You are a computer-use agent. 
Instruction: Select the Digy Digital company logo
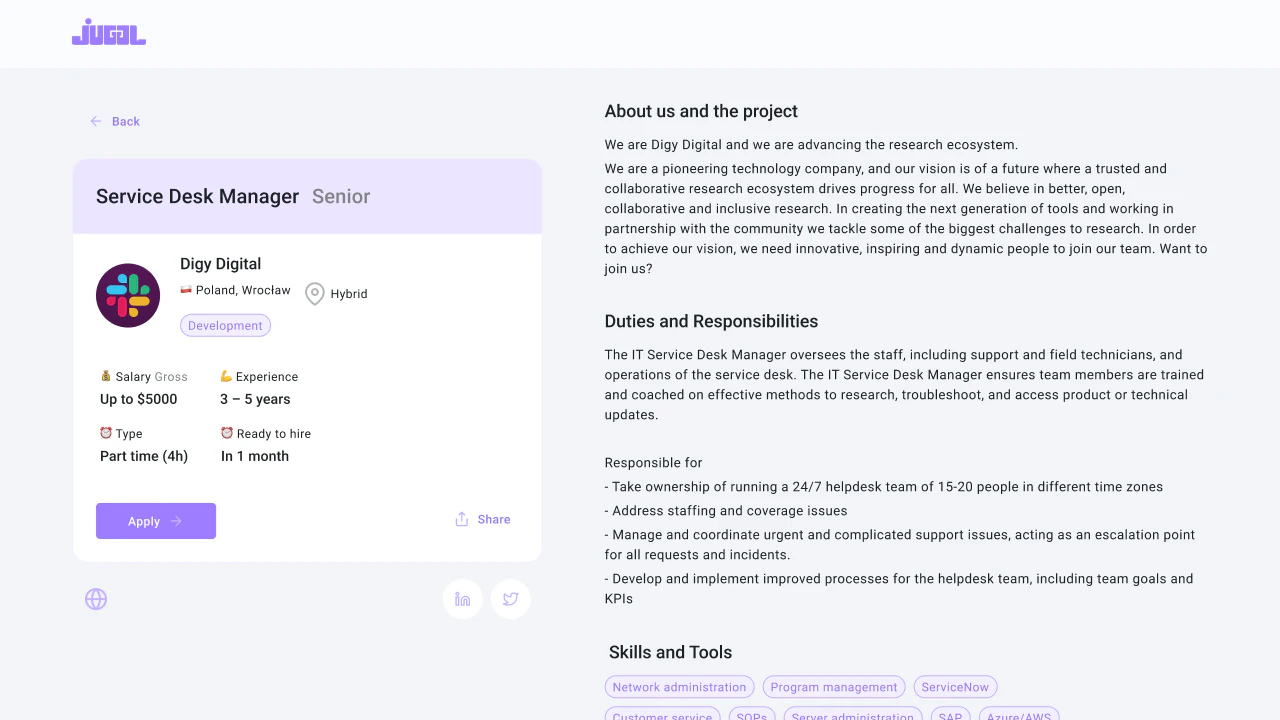[127, 295]
